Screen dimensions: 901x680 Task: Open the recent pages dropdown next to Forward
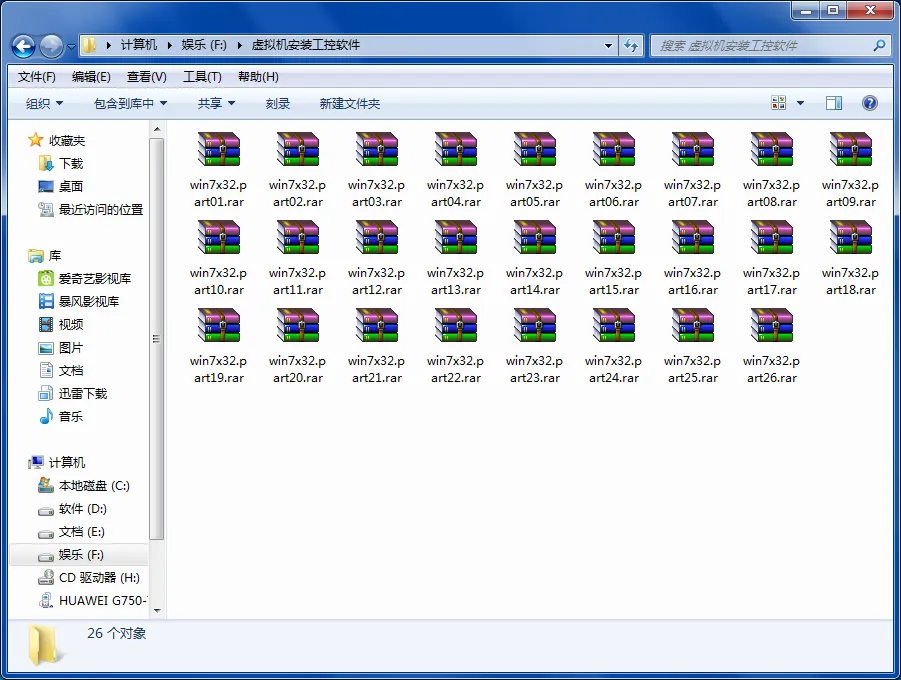71,47
